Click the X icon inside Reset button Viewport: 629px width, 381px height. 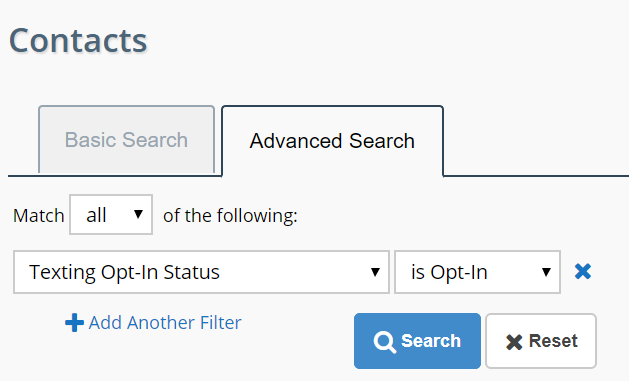(514, 342)
